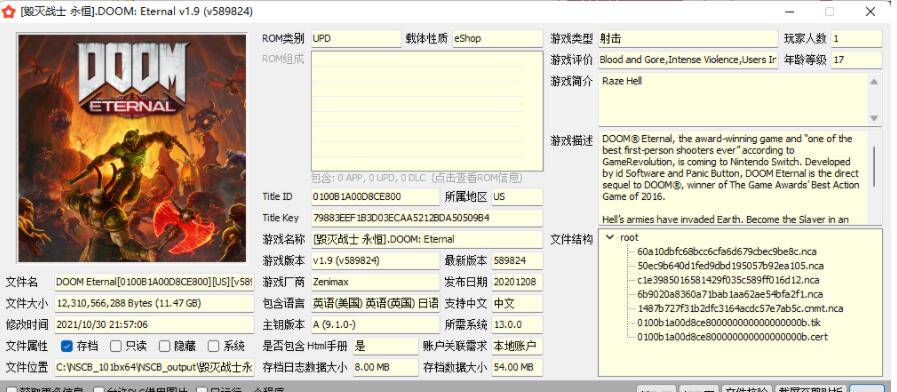The width and height of the screenshot is (897, 392).
Task: Enable the 隐藏 hidden checkbox
Action: (165, 346)
